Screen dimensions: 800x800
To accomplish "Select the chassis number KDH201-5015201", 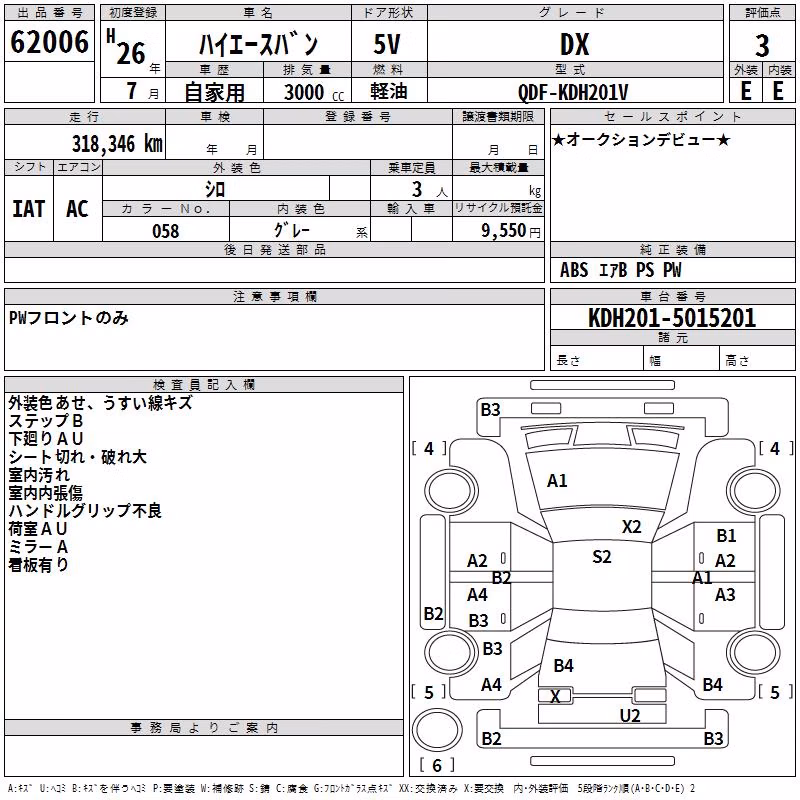I will pyautogui.click(x=672, y=318).
